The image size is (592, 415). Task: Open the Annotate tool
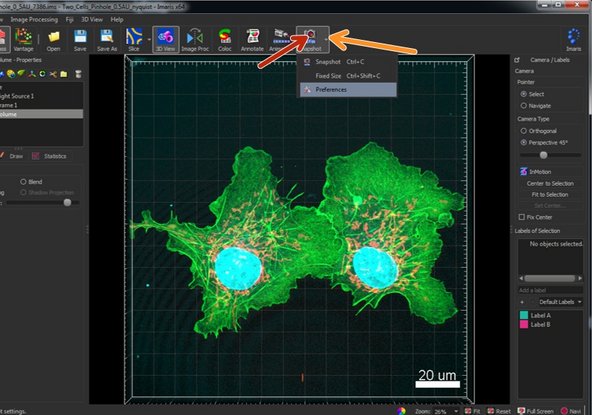pyautogui.click(x=252, y=39)
